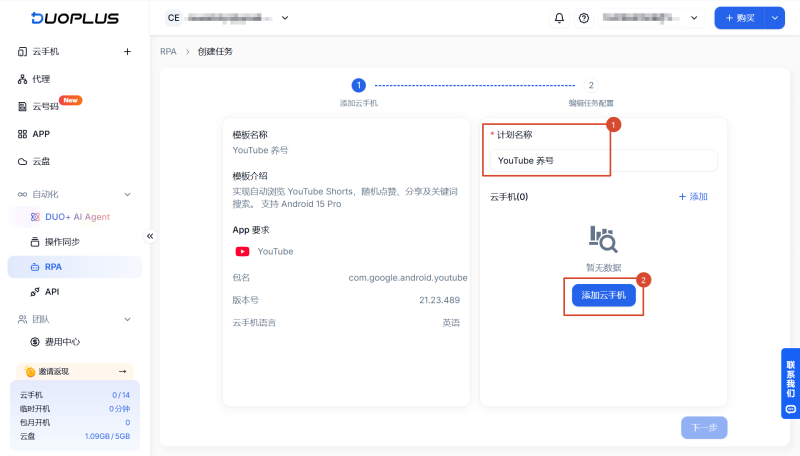The image size is (800, 456).
Task: Select the RPA sidebar item
Action: click(74, 267)
